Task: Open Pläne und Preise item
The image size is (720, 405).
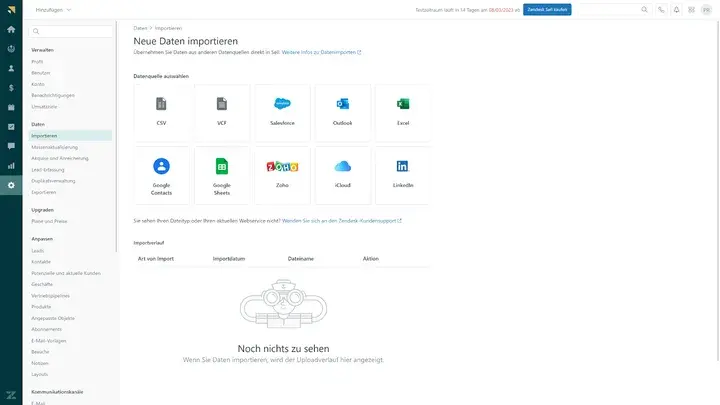Action: point(49,221)
